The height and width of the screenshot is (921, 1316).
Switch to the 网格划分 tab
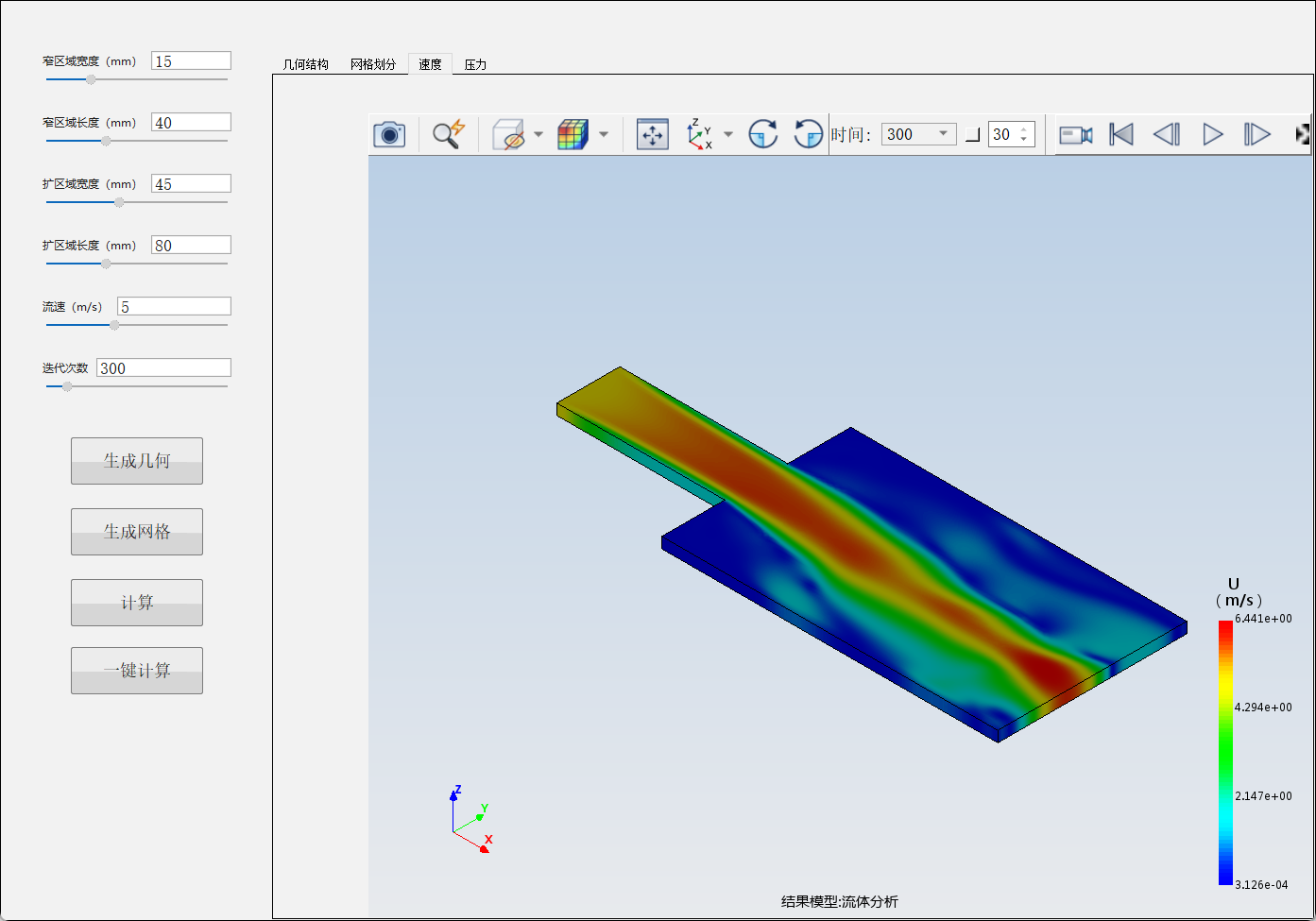click(373, 64)
